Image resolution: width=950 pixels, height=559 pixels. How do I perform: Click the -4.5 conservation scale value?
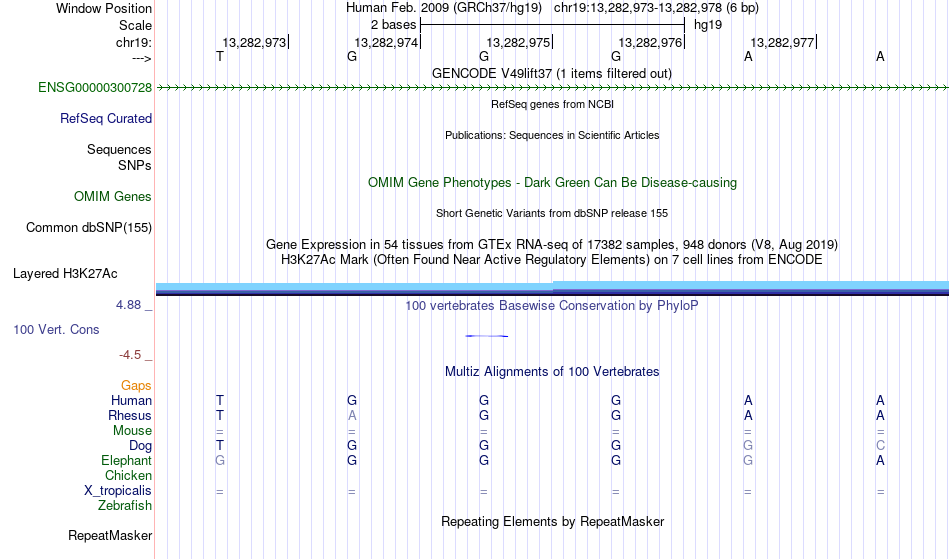pyautogui.click(x=130, y=355)
